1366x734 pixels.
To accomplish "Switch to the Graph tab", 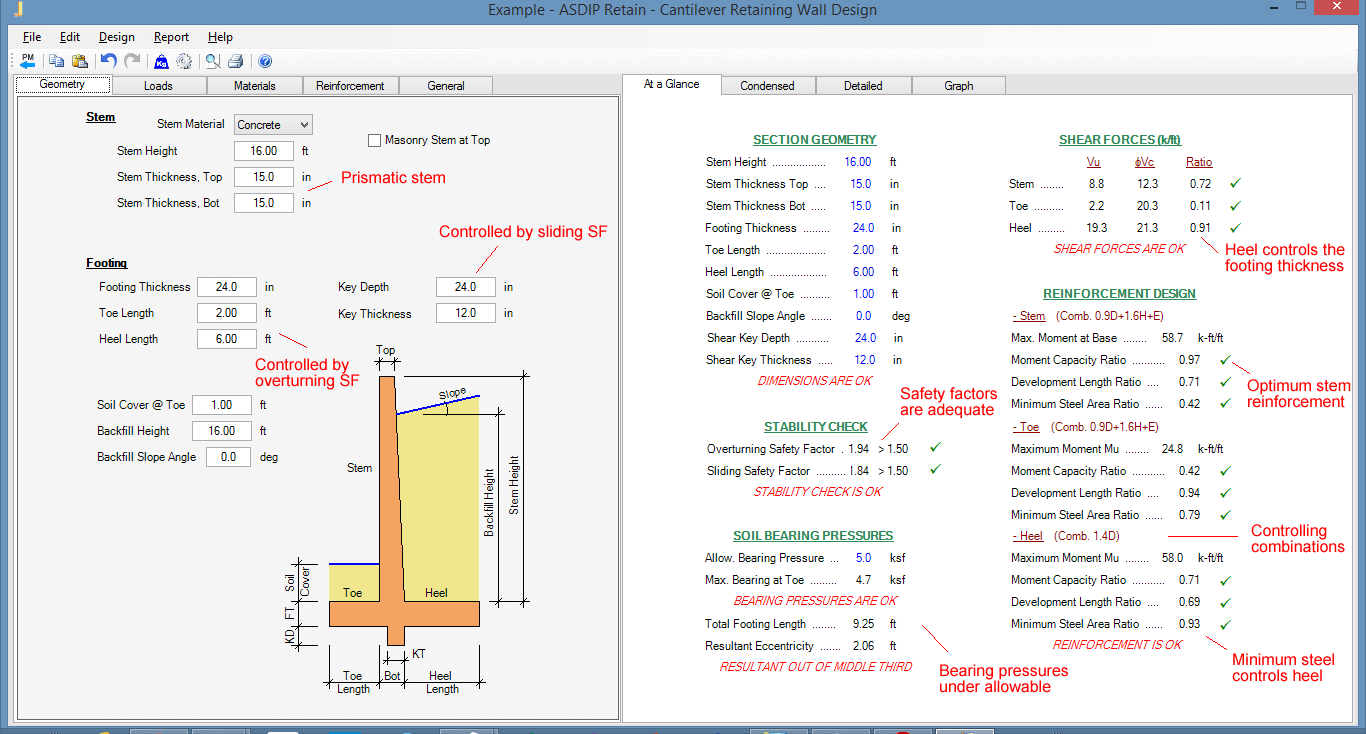I will [959, 86].
